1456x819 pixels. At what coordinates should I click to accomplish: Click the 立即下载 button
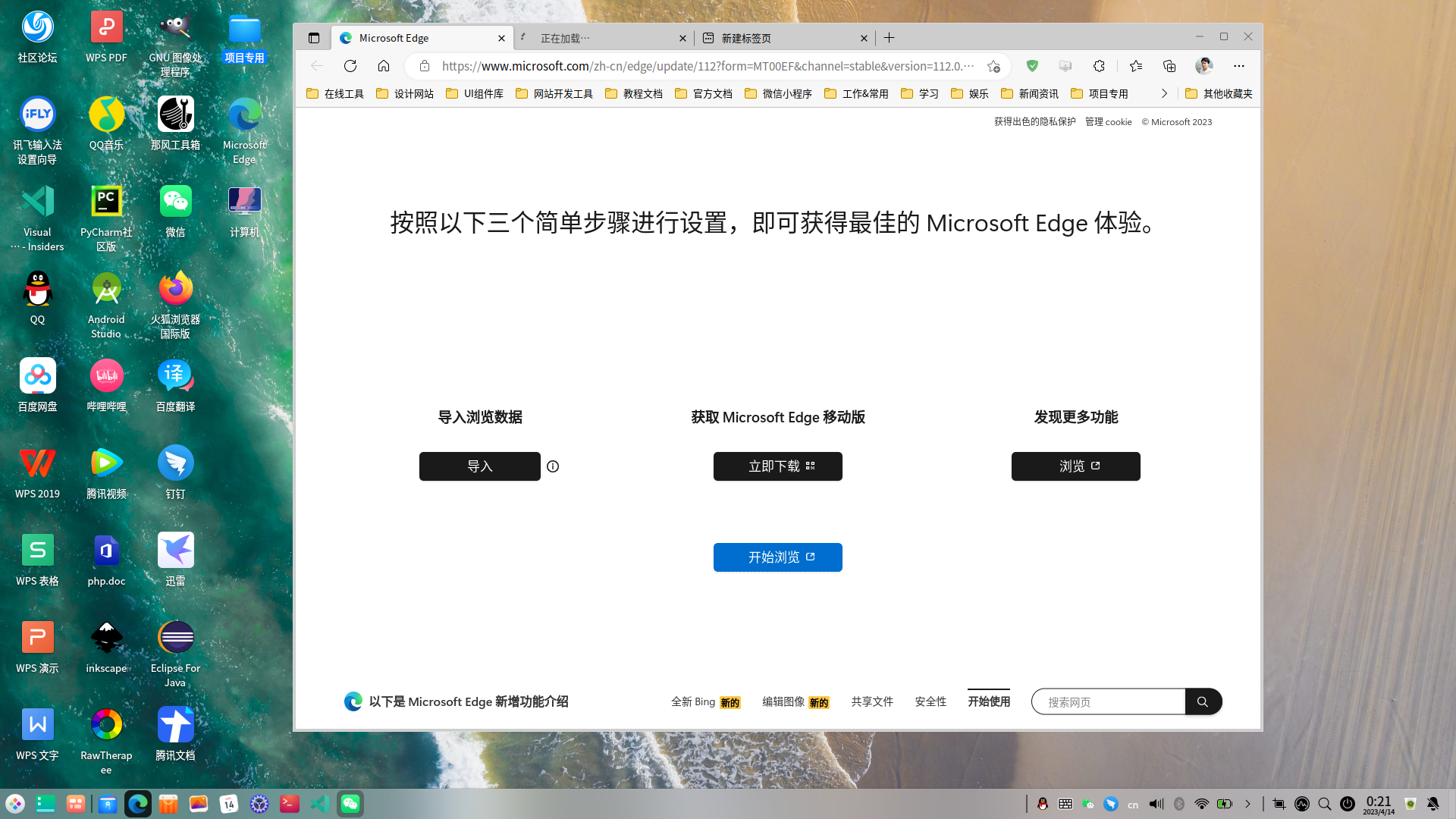[x=777, y=466]
